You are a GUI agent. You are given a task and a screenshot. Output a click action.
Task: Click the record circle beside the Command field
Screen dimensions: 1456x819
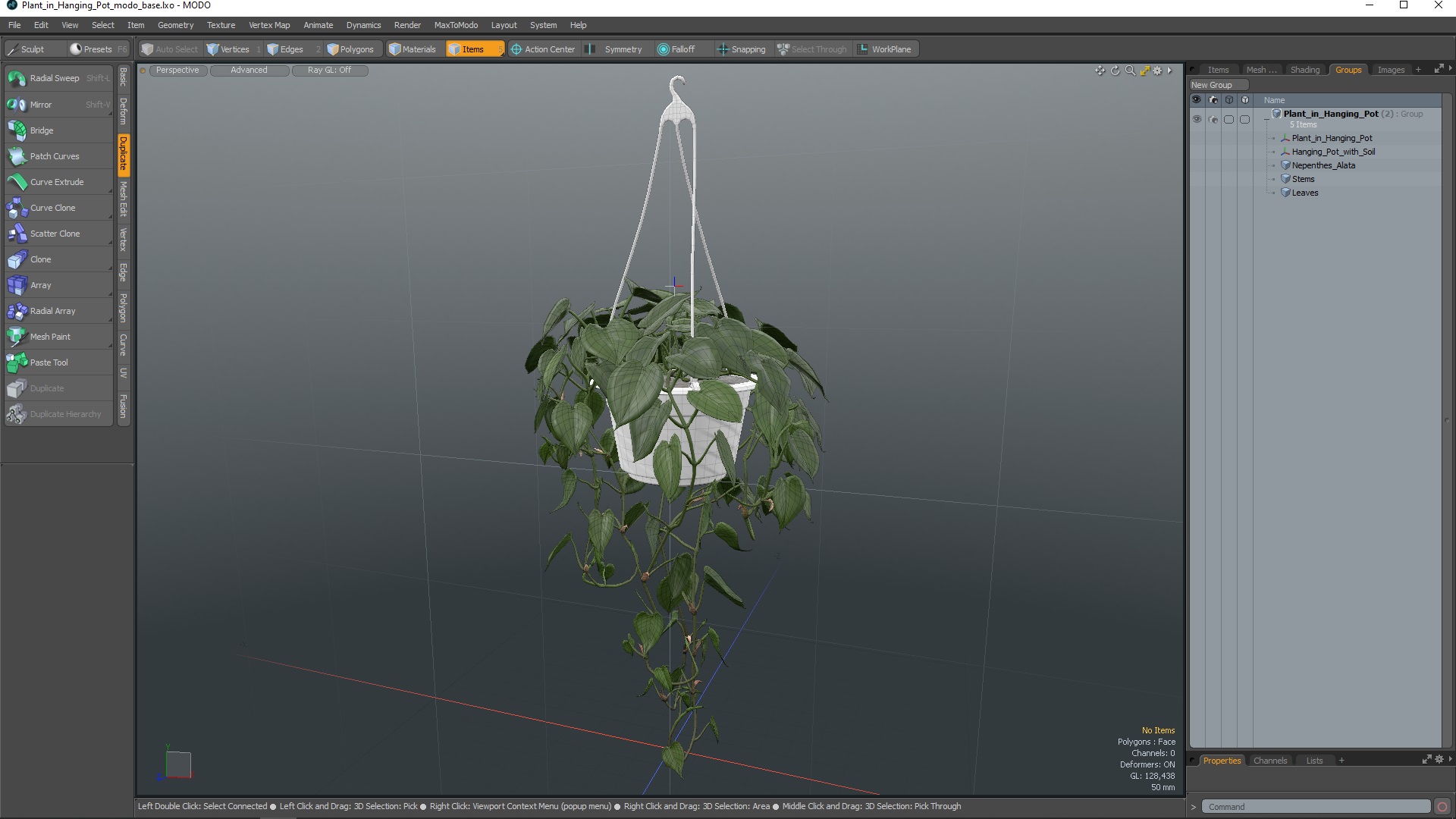coord(1442,807)
